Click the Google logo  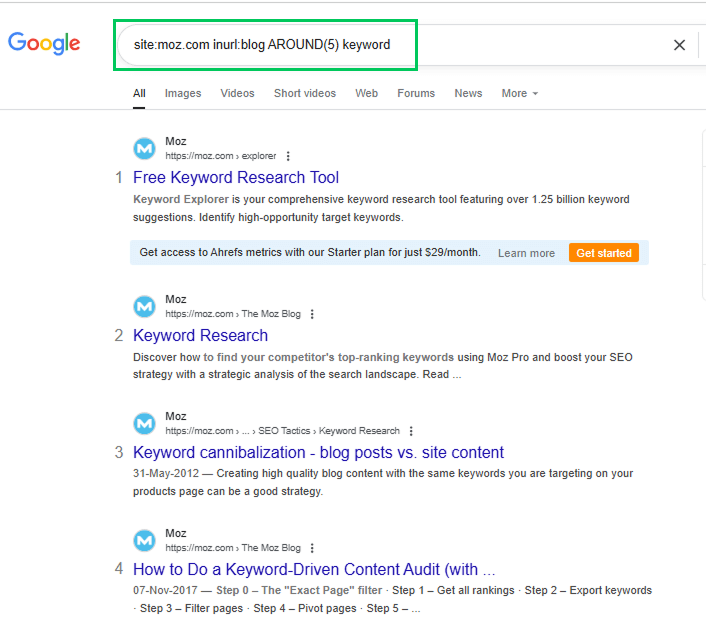click(44, 43)
